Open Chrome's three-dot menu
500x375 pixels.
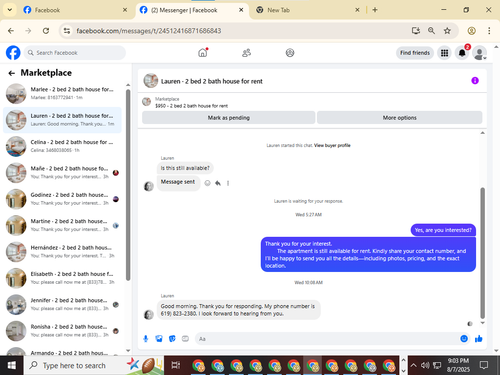click(489, 31)
